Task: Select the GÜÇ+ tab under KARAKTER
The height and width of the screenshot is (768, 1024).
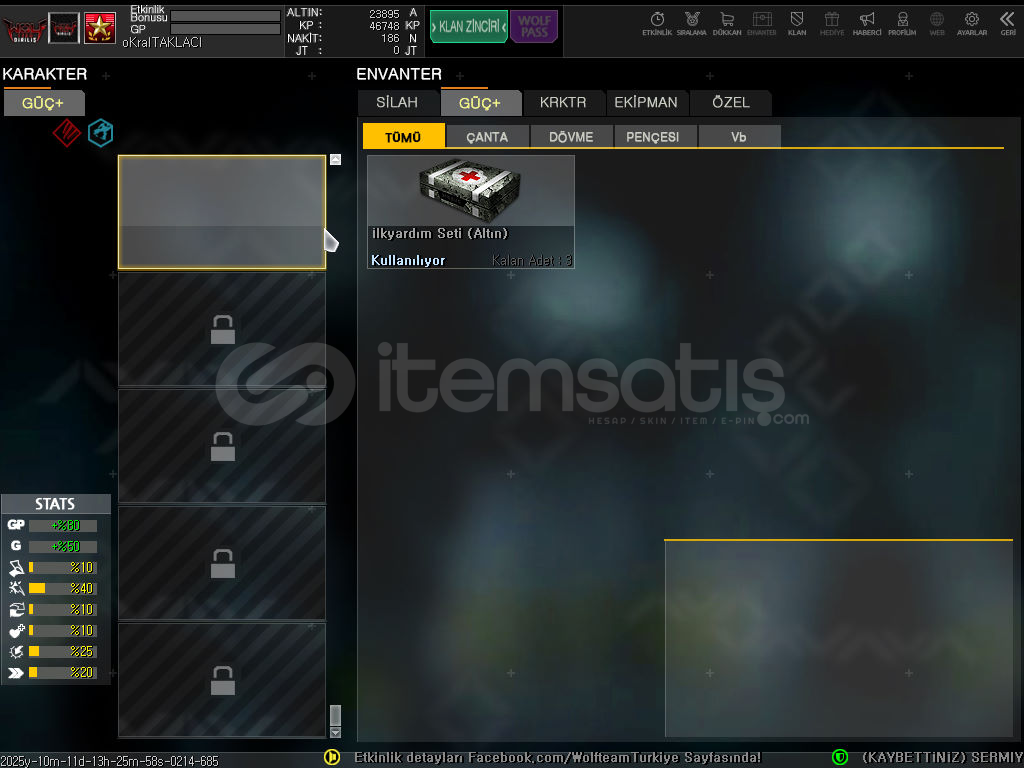Action: [x=43, y=103]
